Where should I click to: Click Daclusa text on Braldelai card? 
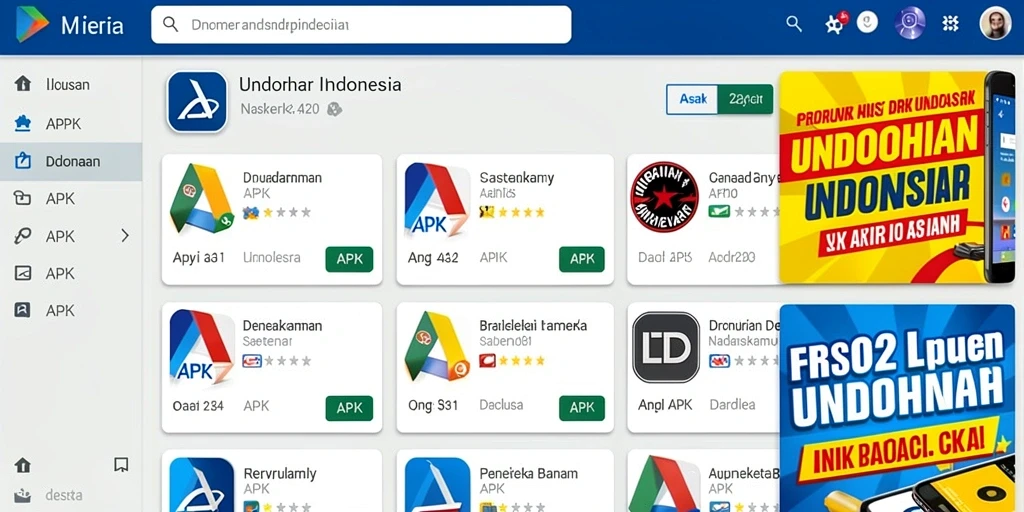pyautogui.click(x=501, y=406)
